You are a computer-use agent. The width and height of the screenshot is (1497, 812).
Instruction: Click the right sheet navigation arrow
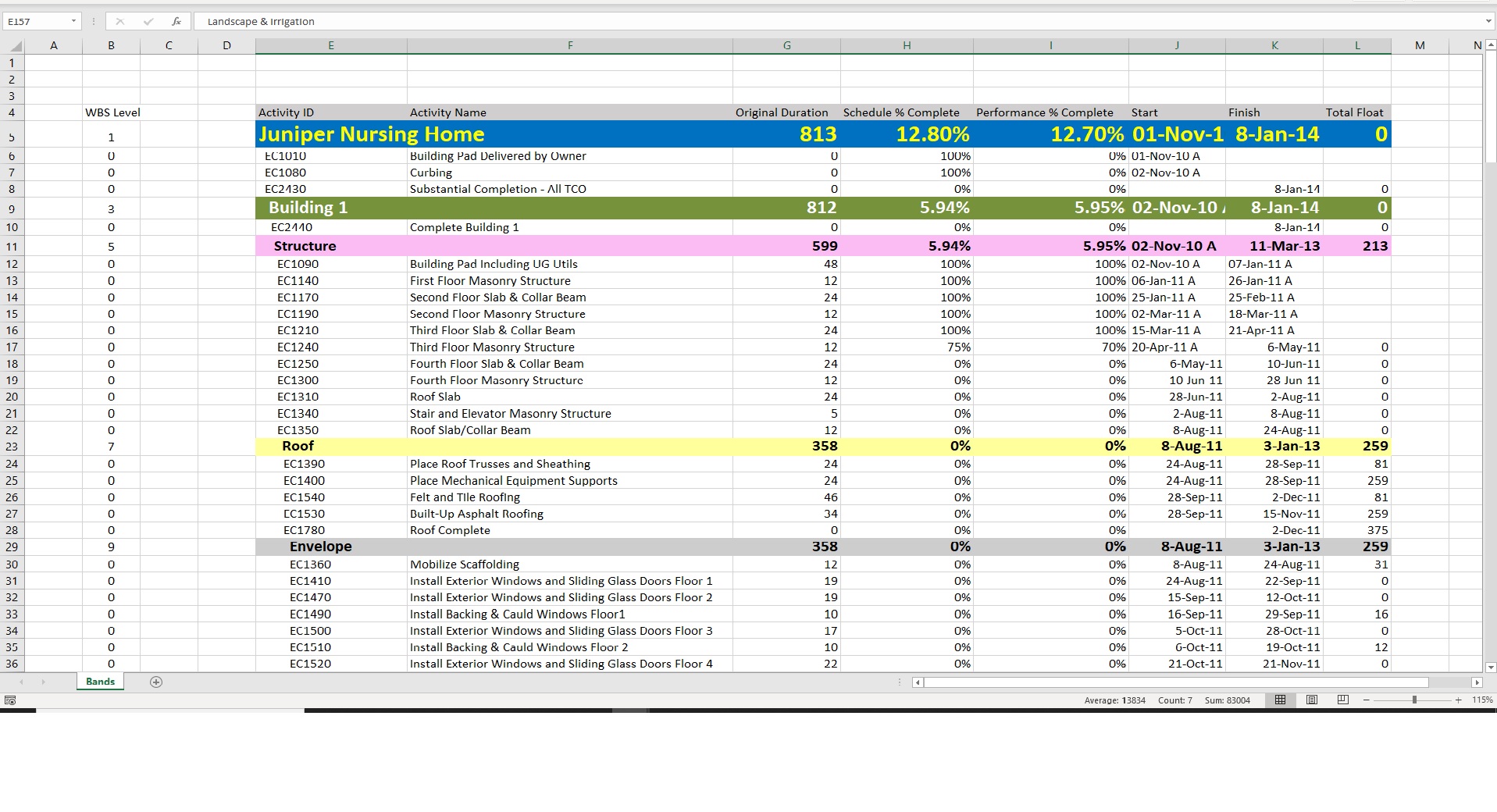click(x=45, y=682)
